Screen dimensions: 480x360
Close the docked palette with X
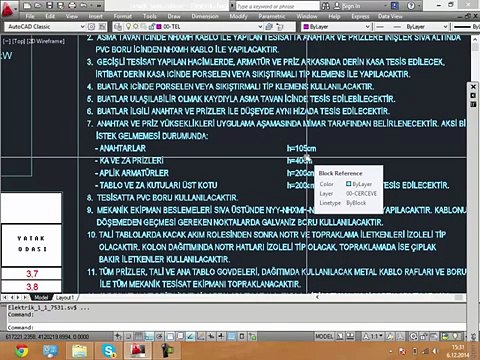(x=473, y=87)
